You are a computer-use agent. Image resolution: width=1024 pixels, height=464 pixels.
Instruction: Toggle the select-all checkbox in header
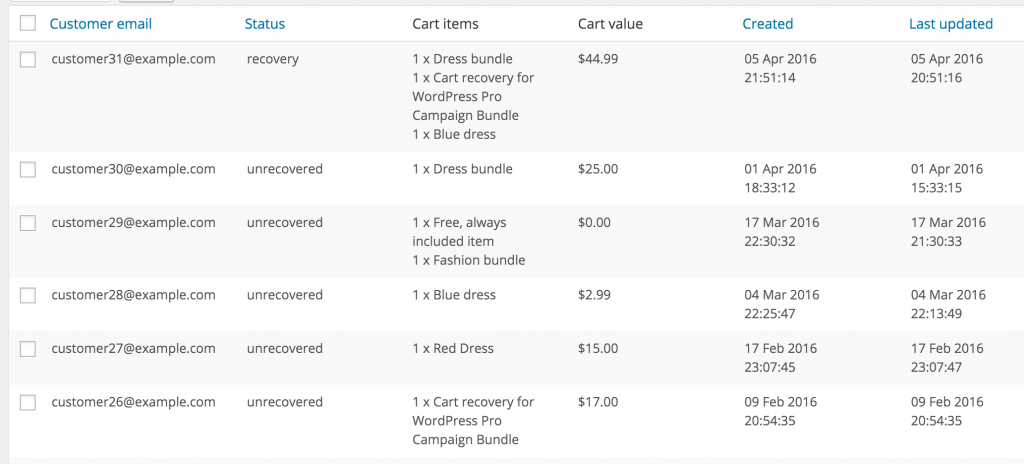28,24
